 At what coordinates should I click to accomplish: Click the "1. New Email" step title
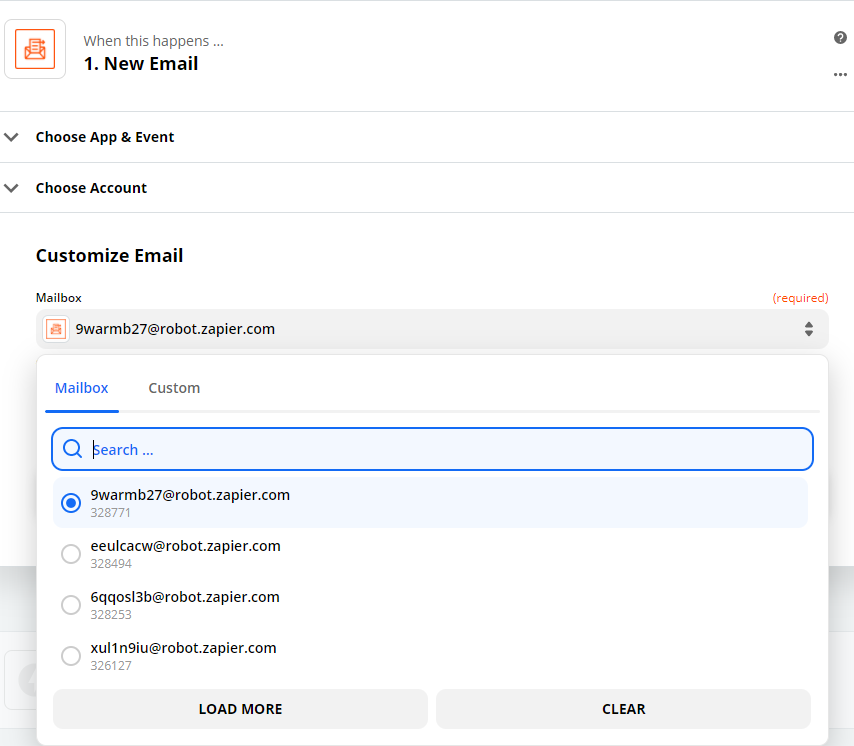[141, 64]
